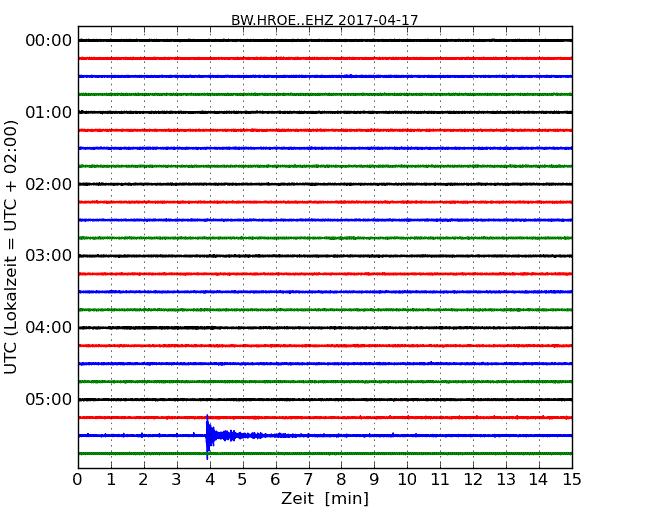Click the black trace at 00:00
Screen dimensions: 650x520
(x=325, y=40)
